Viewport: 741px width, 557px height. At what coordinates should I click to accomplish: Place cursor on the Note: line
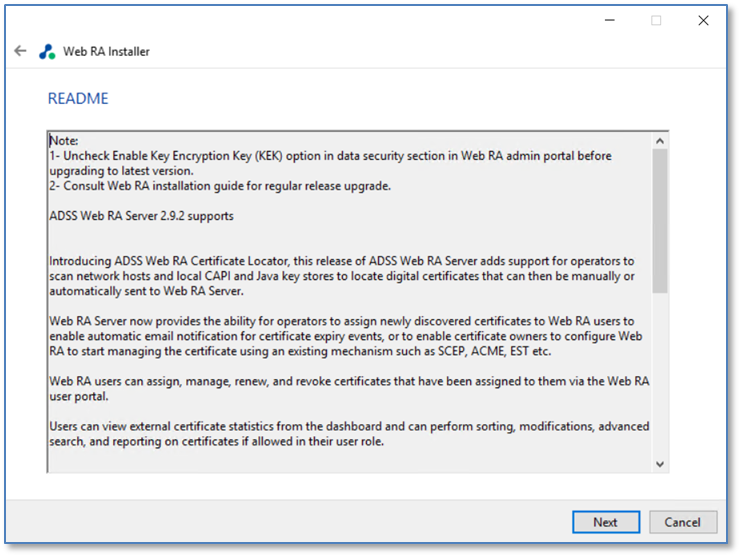point(64,141)
